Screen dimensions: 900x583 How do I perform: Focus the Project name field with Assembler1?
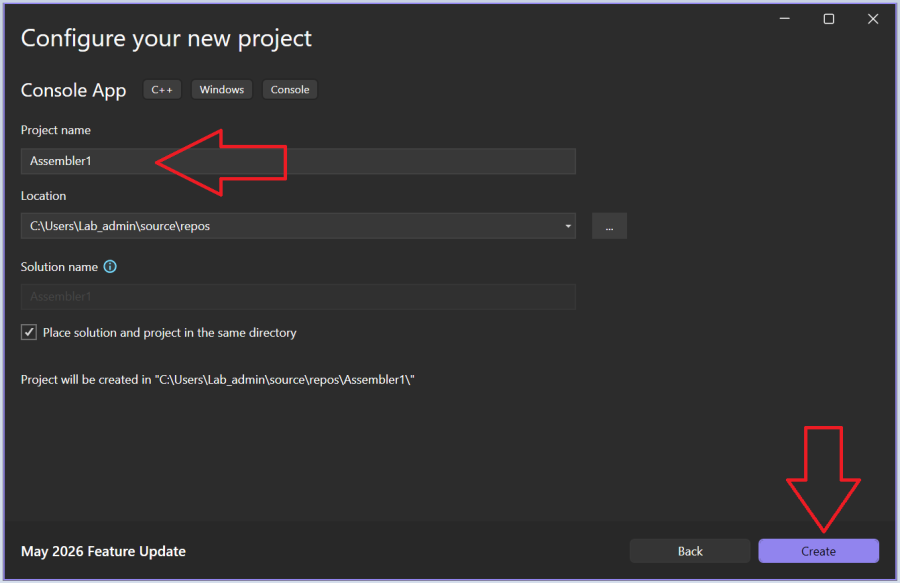pyautogui.click(x=298, y=161)
